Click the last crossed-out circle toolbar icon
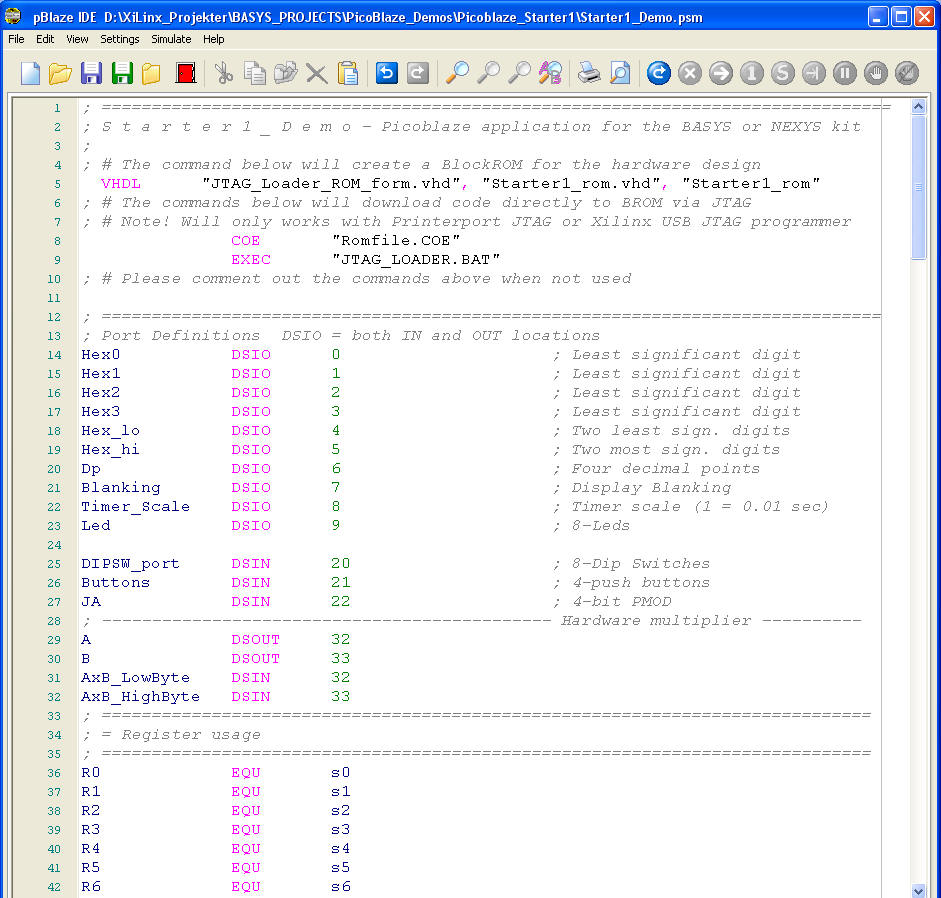This screenshot has height=898, width=941. 906,73
